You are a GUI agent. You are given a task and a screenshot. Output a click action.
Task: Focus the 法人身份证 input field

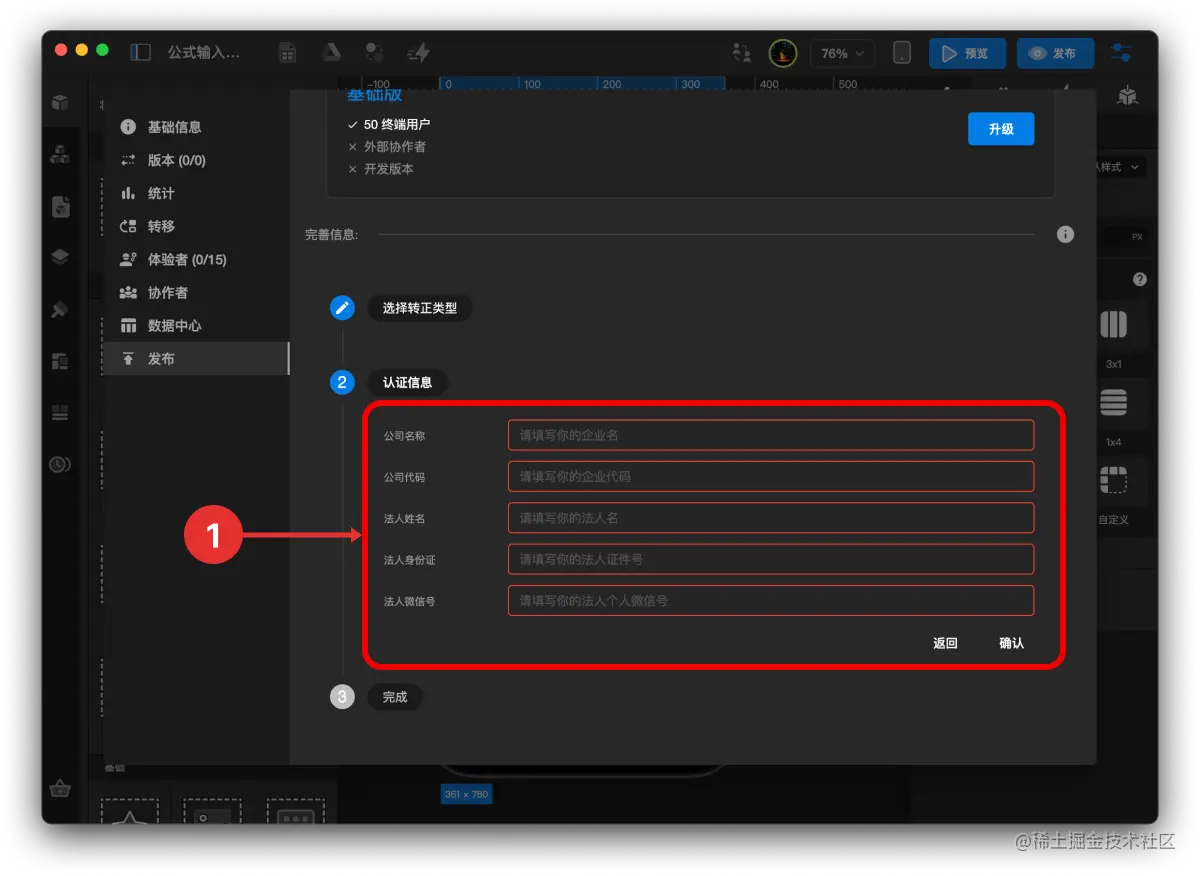pyautogui.click(x=771, y=559)
